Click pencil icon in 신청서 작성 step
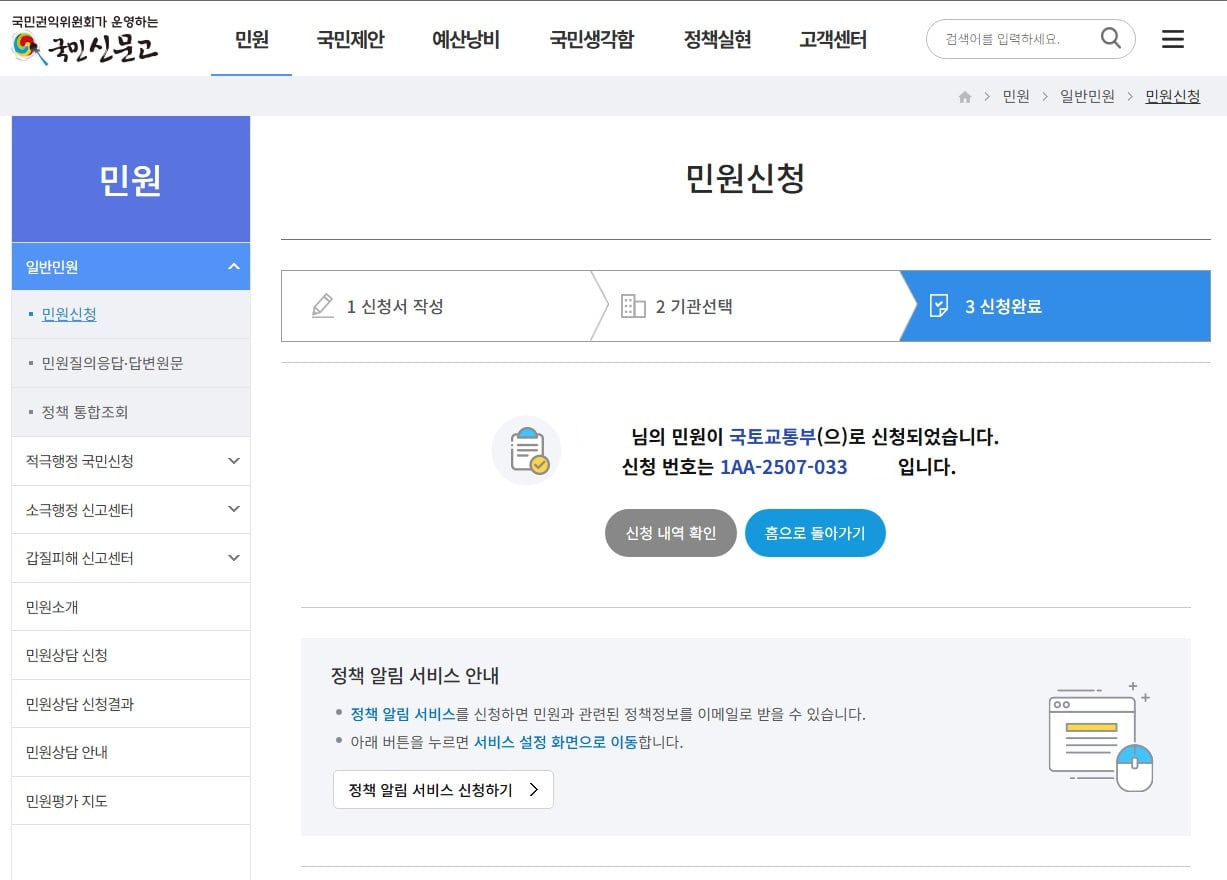1227x880 pixels. click(x=322, y=306)
